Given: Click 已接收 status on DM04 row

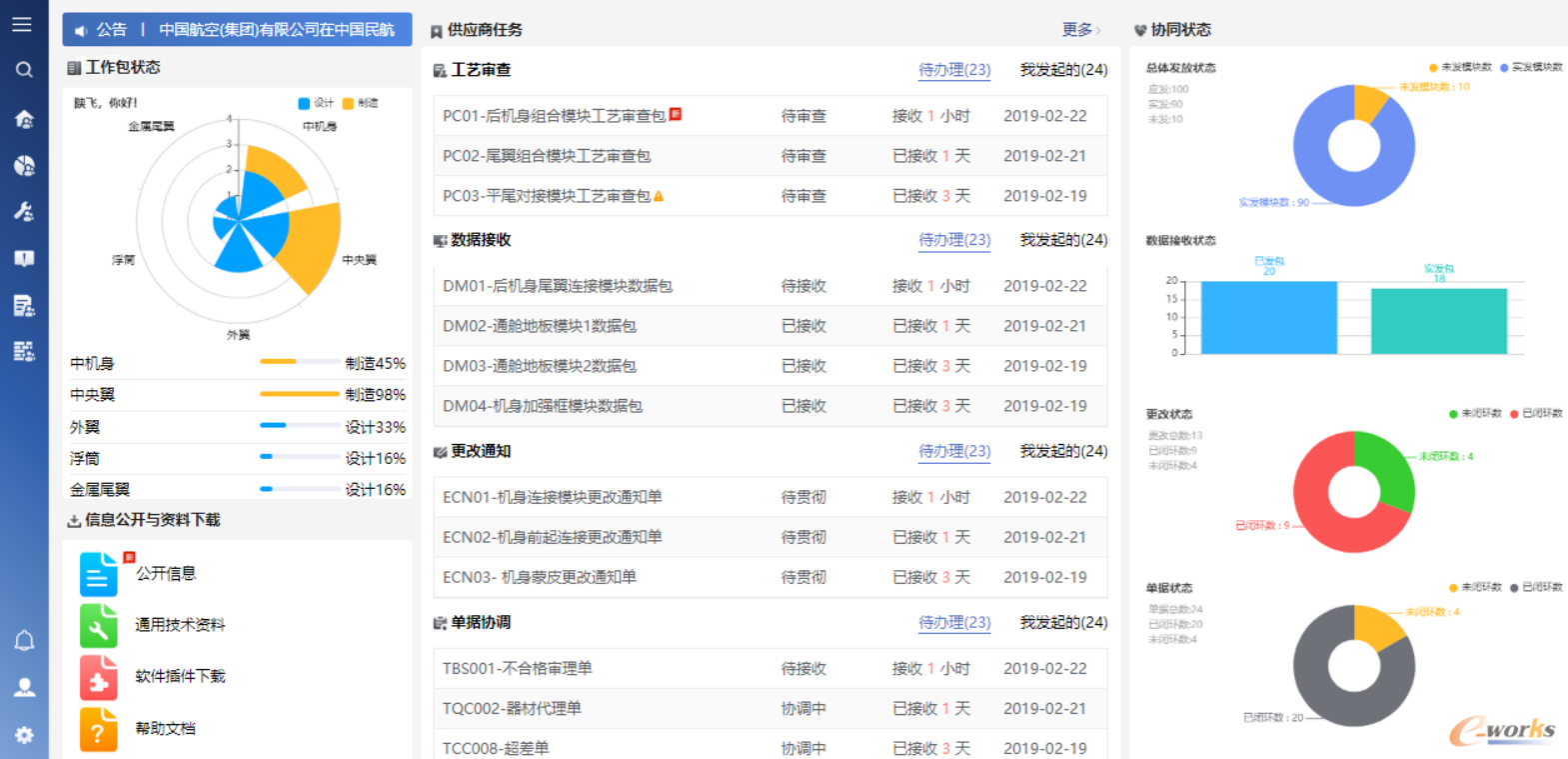Looking at the screenshot, I should click(x=803, y=406).
